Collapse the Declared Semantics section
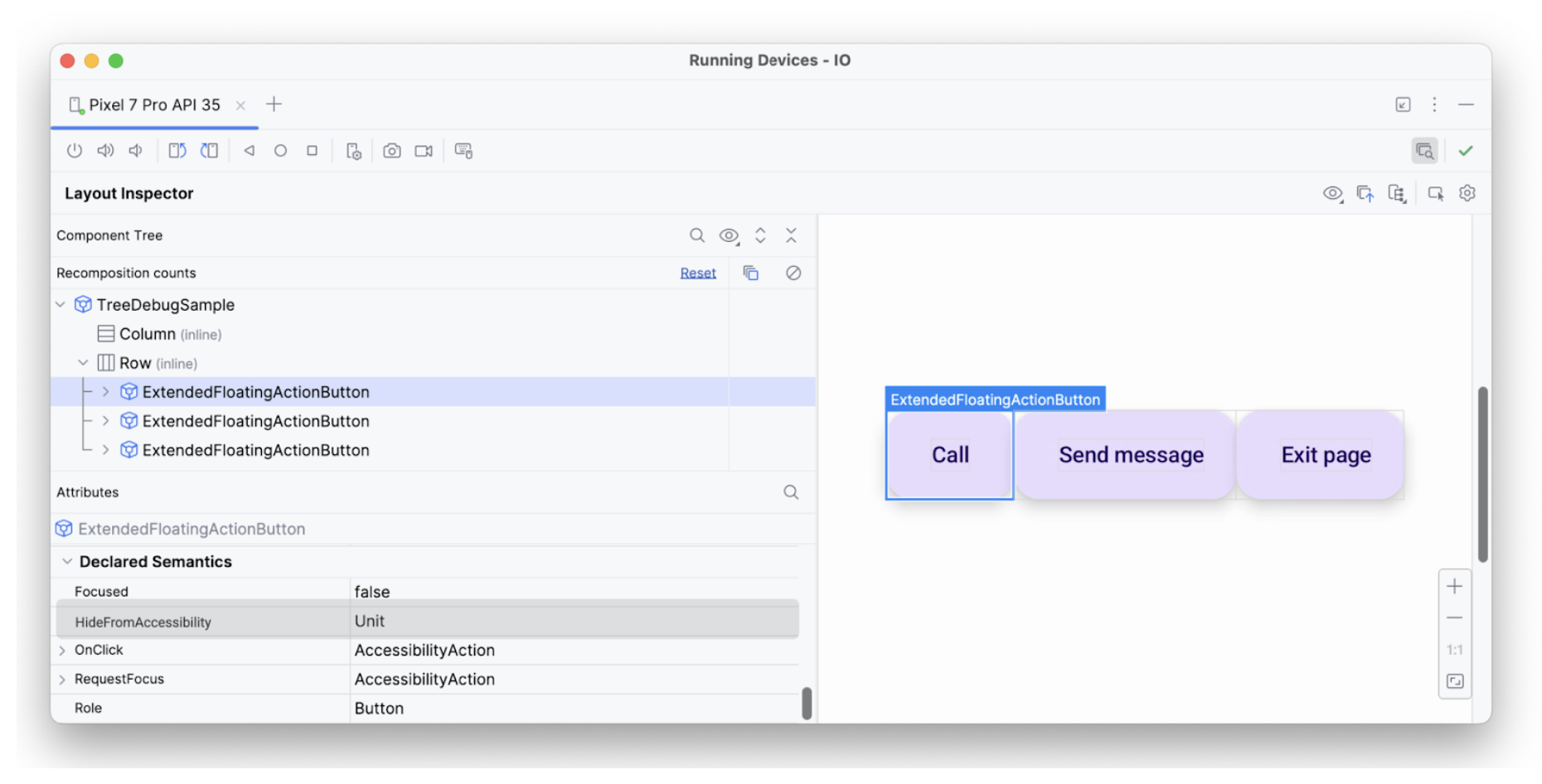Viewport: 1542px width, 784px height. [67, 561]
